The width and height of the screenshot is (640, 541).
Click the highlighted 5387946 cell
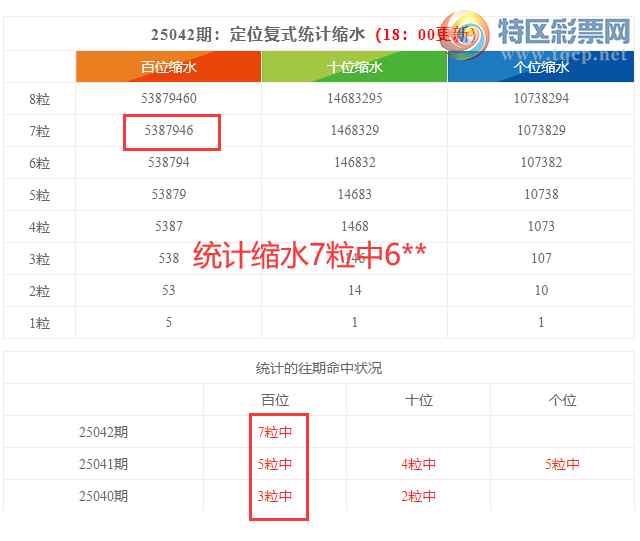(169, 131)
